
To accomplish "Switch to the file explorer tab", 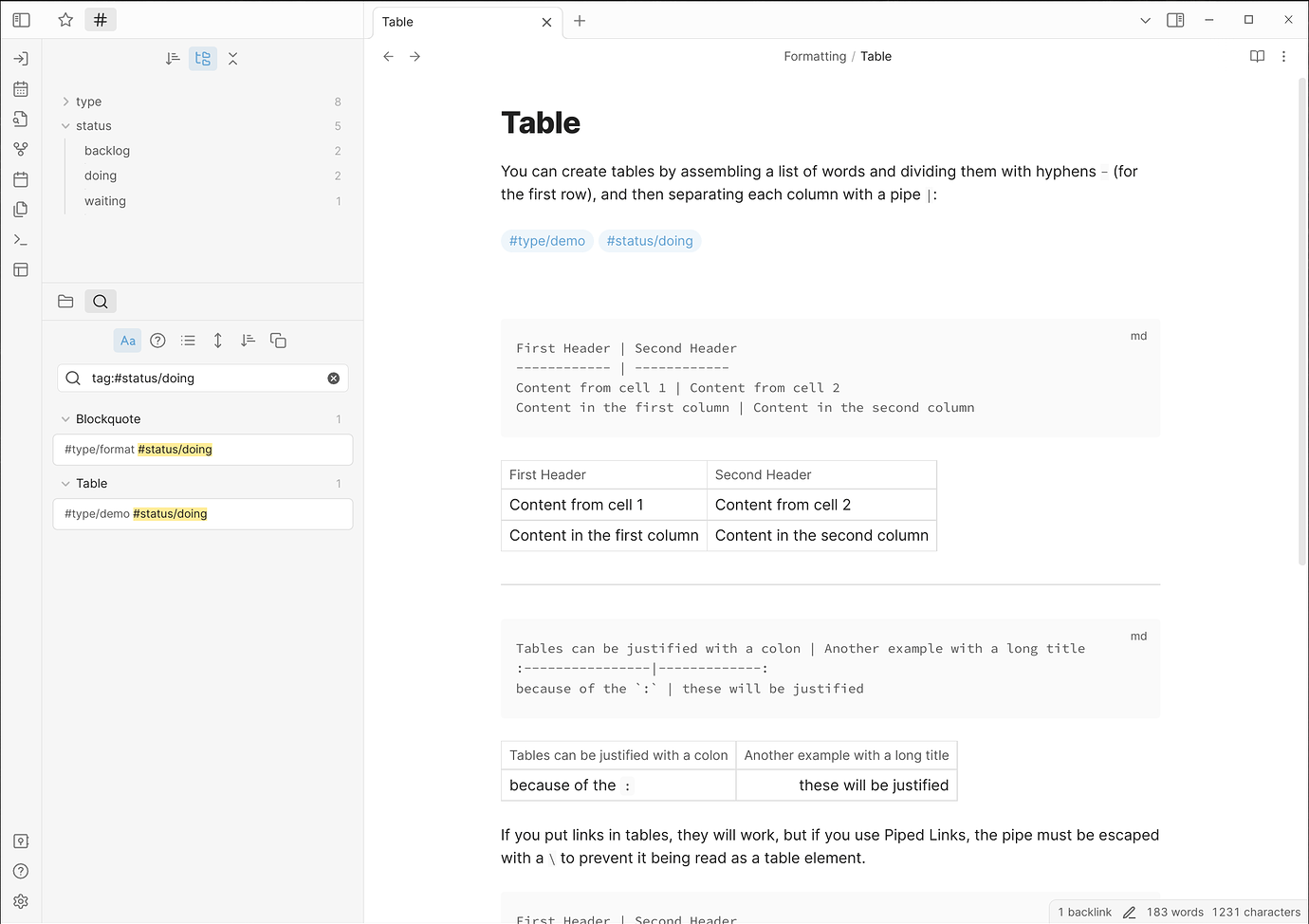I will (65, 302).
